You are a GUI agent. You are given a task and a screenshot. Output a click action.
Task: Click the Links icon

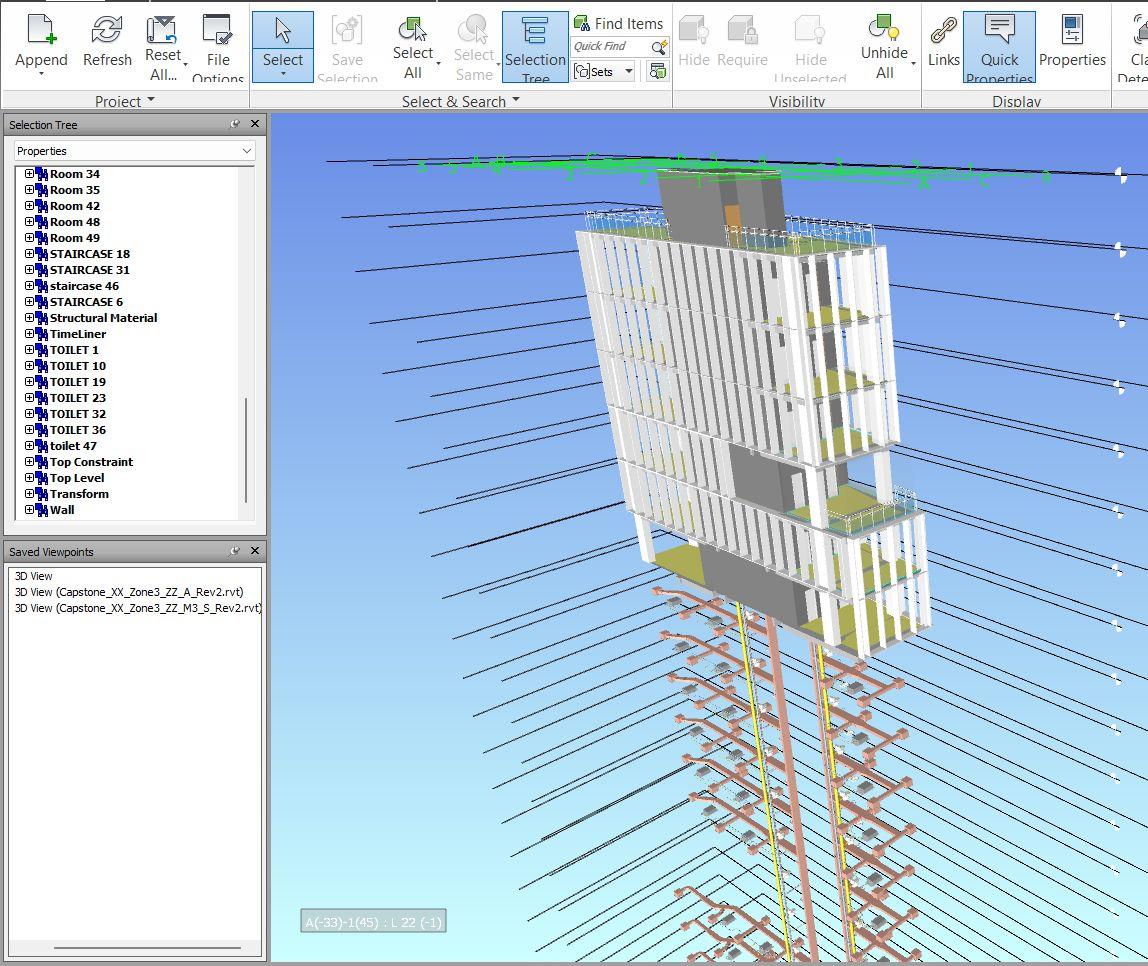(943, 32)
